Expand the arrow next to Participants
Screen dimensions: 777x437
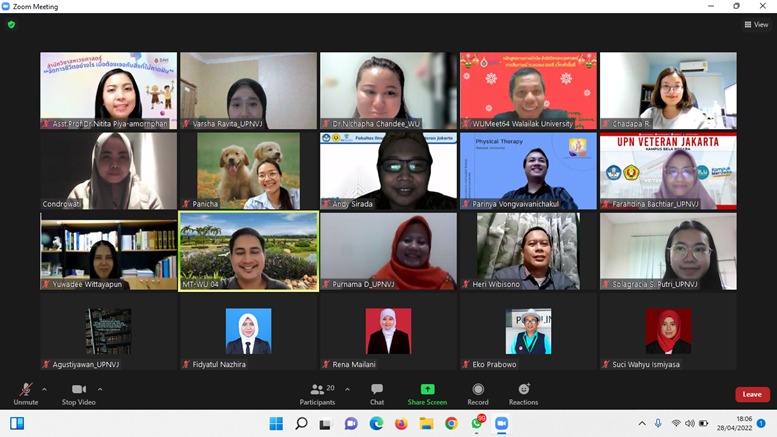tap(347, 389)
